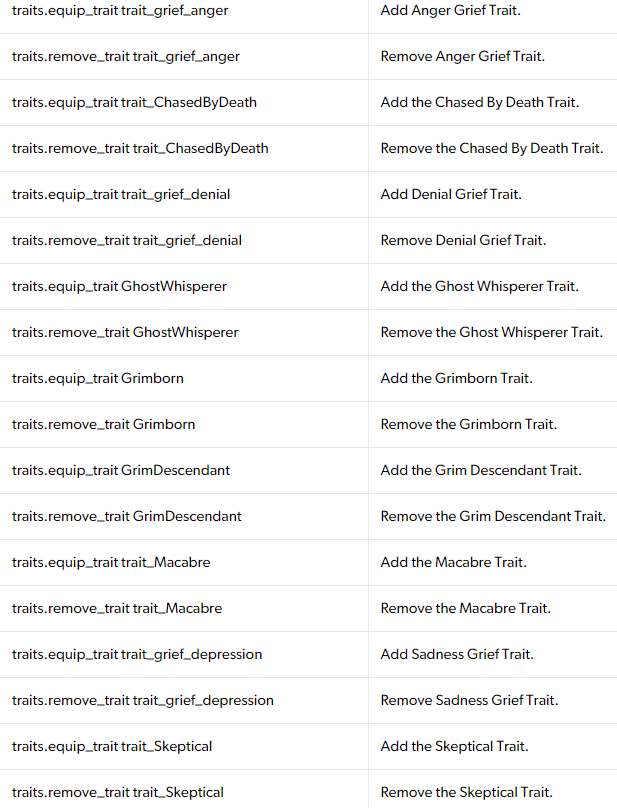Click the 'traits.equip_trait trait_Skeptical' cheat code
617x808 pixels.
coord(112,747)
